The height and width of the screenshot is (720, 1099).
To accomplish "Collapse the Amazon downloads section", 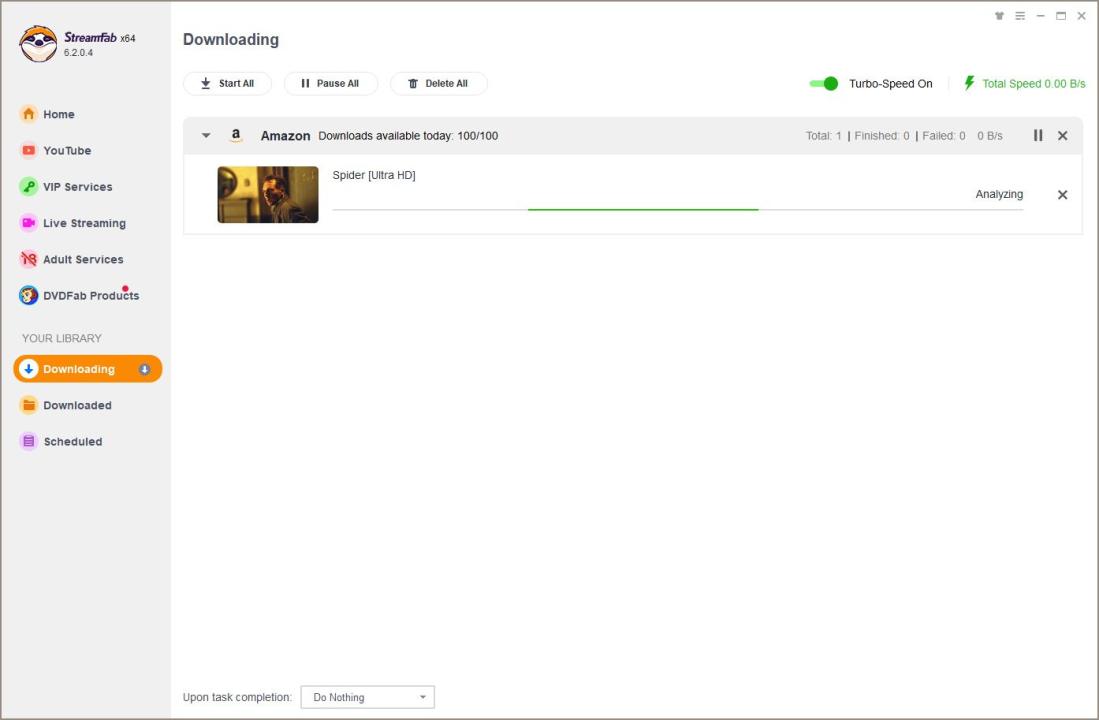I will point(206,136).
